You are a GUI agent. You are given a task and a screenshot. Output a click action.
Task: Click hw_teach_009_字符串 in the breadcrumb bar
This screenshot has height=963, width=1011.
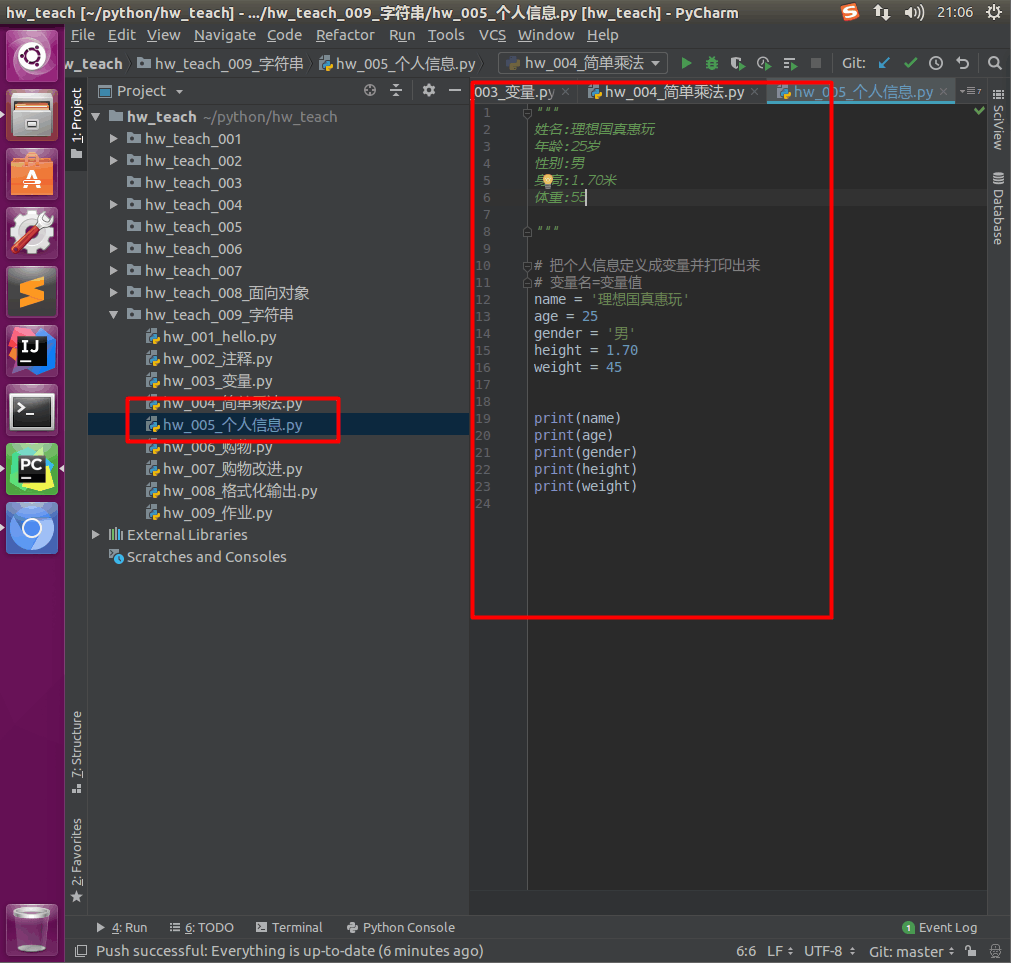[221, 63]
